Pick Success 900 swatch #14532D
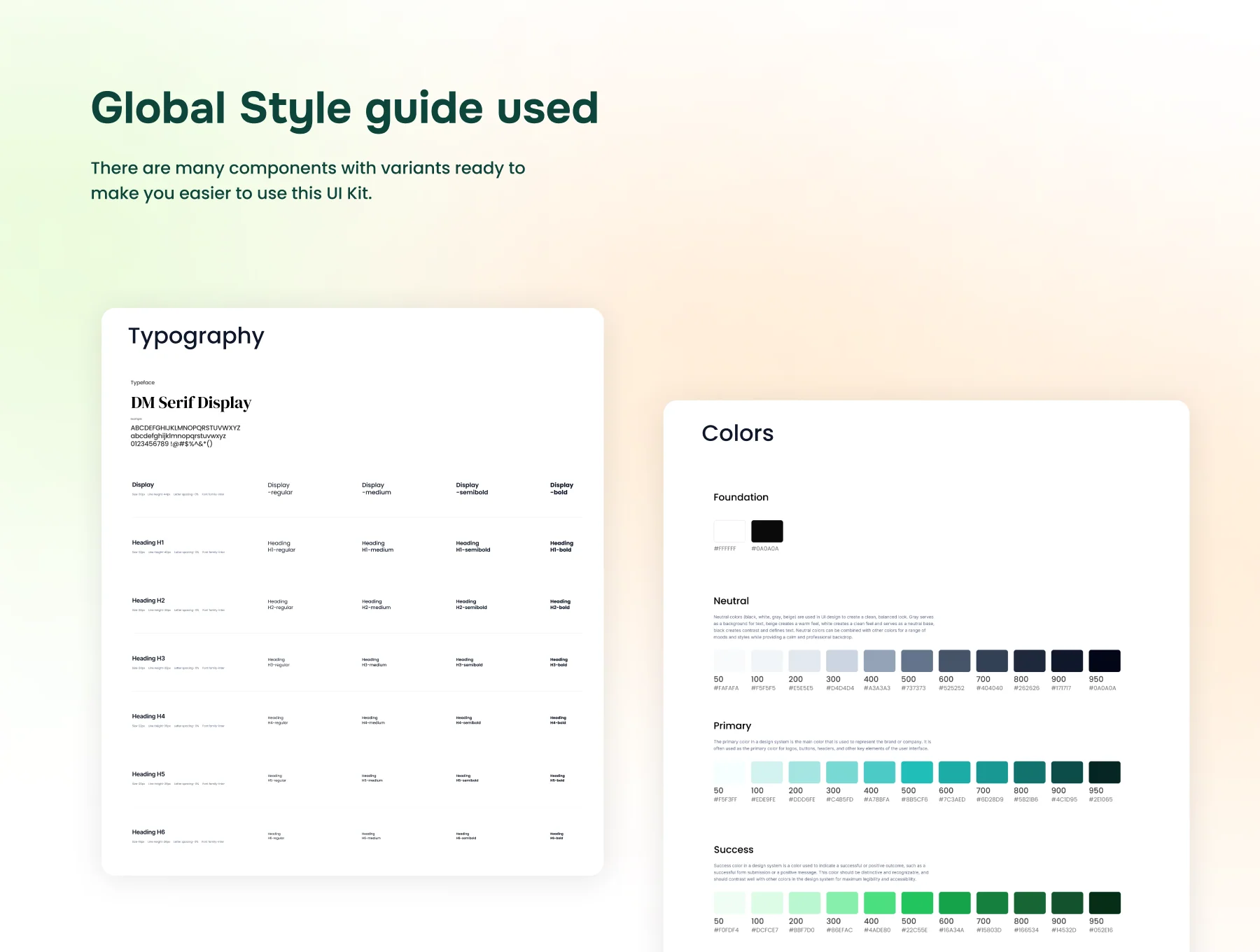Screen dimensions: 1260x952 [1067, 903]
